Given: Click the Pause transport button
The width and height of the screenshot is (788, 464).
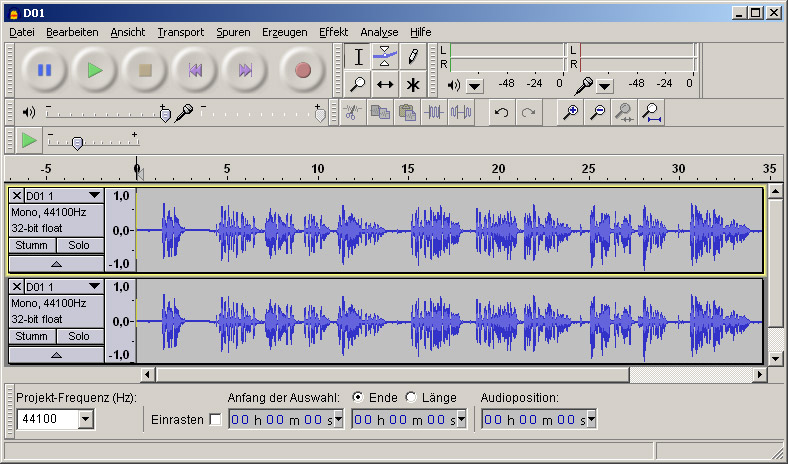Looking at the screenshot, I should (x=44, y=70).
